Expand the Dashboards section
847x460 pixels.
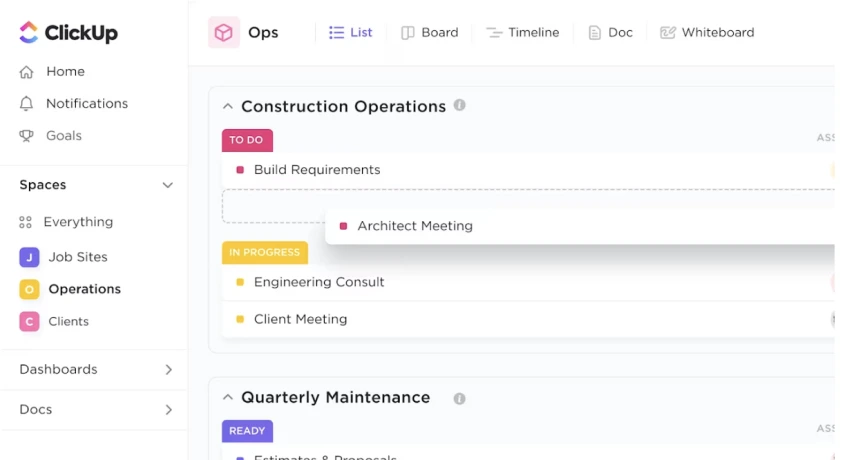[x=168, y=370]
